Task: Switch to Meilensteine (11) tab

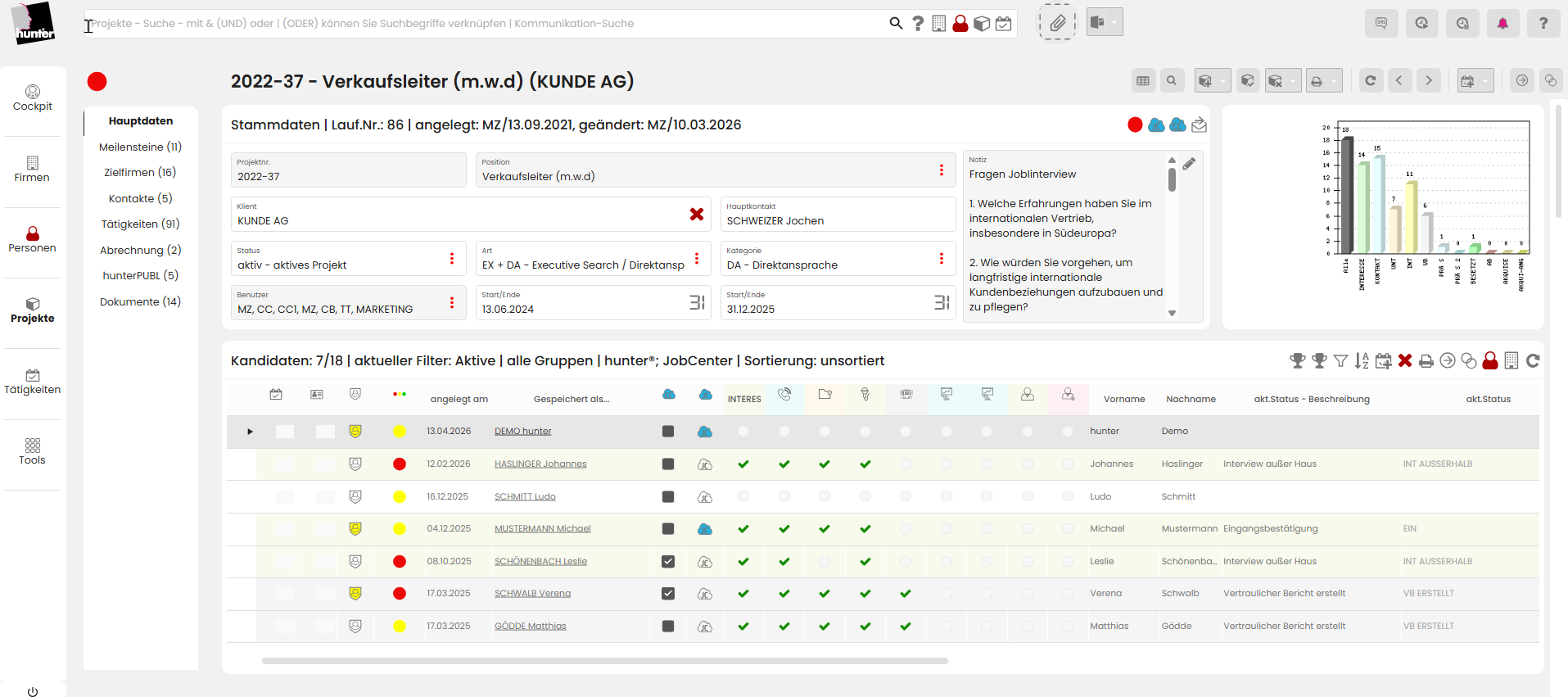Action: 140,147
